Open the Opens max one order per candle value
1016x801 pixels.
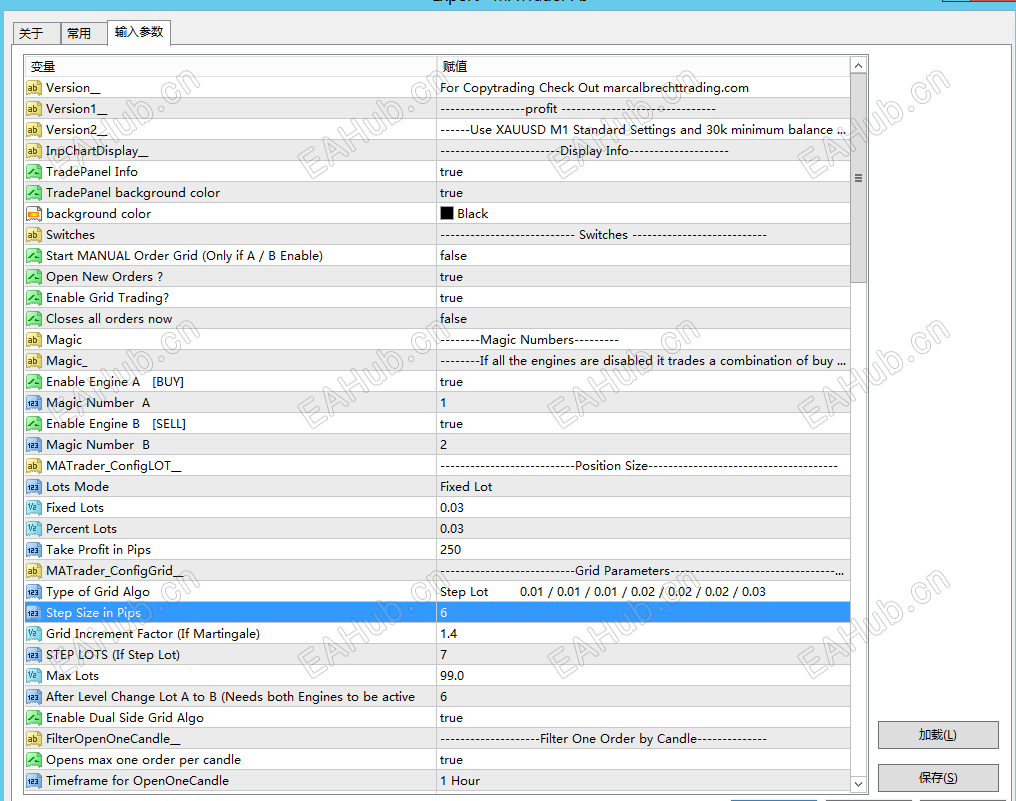[643, 760]
